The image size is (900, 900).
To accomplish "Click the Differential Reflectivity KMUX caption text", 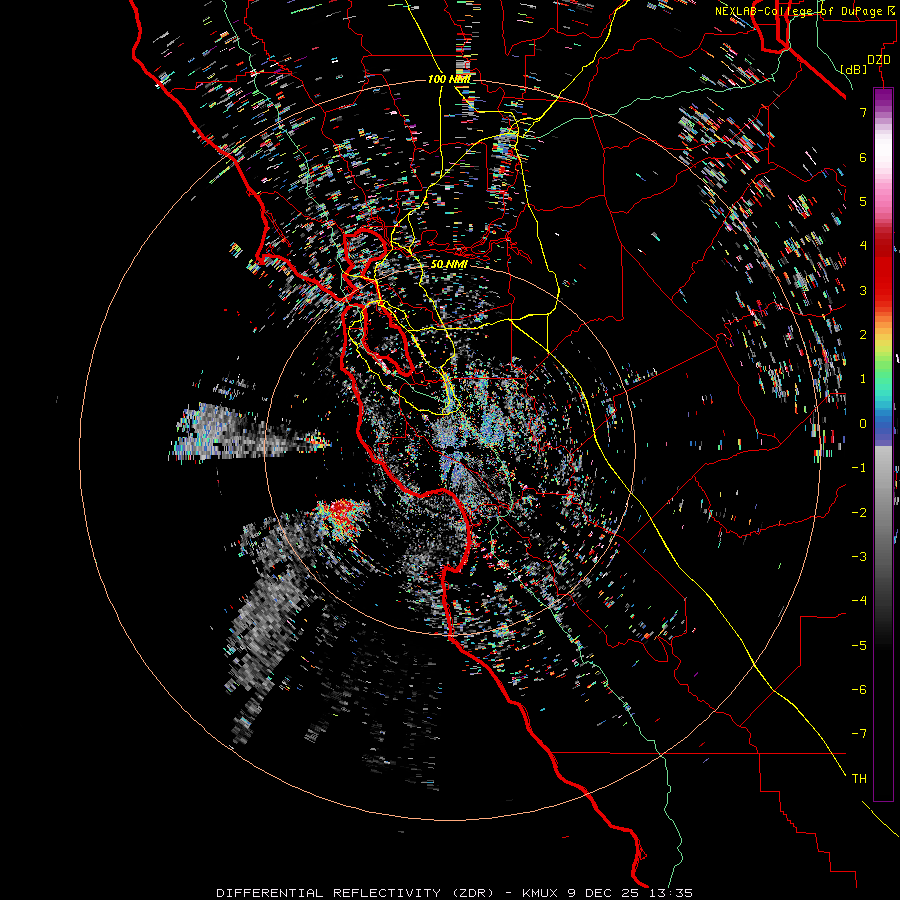I will click(455, 893).
